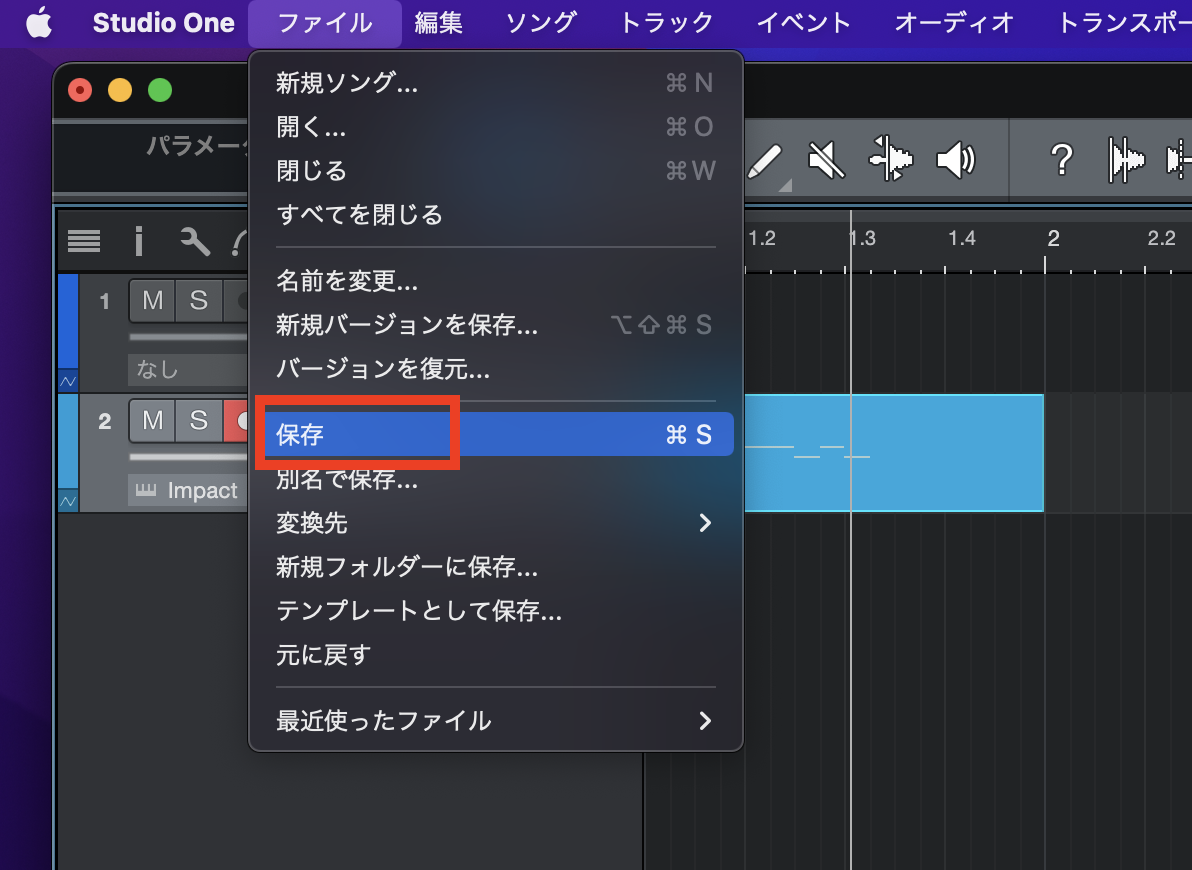
Task: Open the Inspector with the i icon
Action: coord(138,240)
